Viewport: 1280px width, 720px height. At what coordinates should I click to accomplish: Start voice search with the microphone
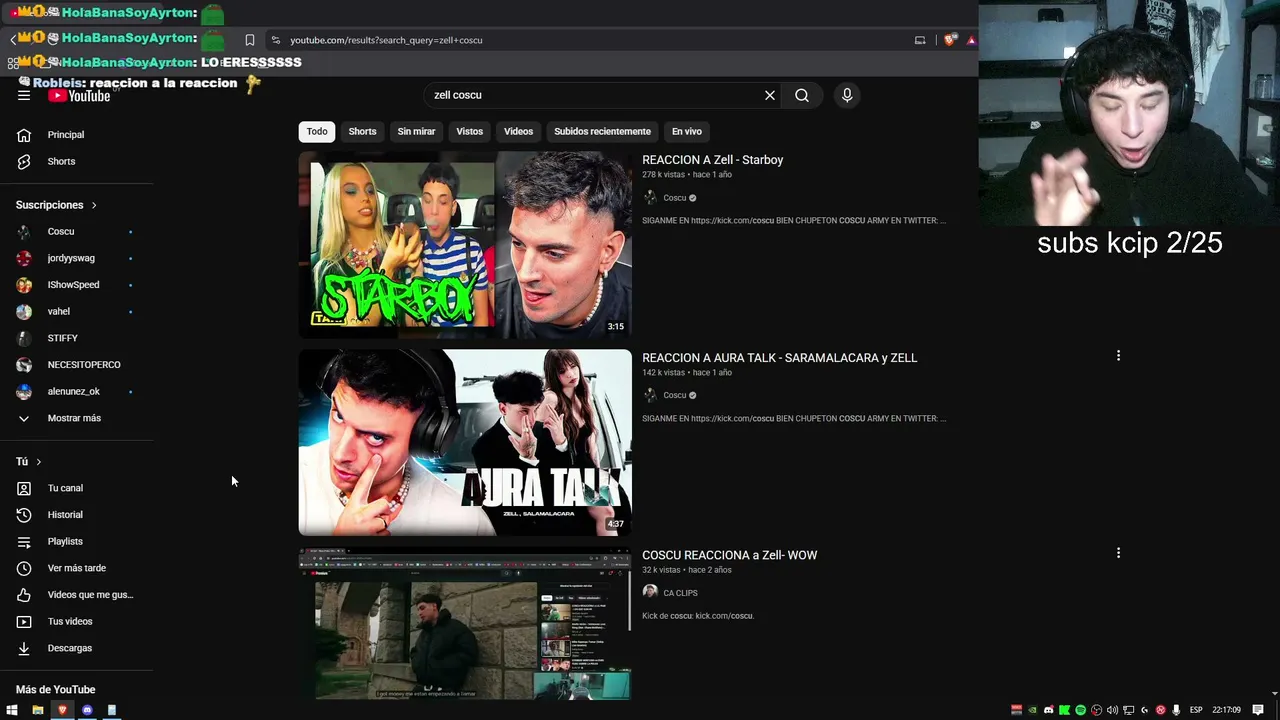[847, 95]
